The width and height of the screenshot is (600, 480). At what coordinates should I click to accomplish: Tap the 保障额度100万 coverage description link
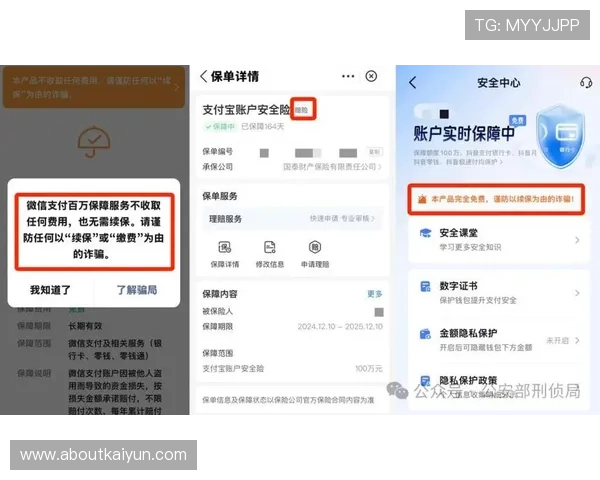point(474,157)
